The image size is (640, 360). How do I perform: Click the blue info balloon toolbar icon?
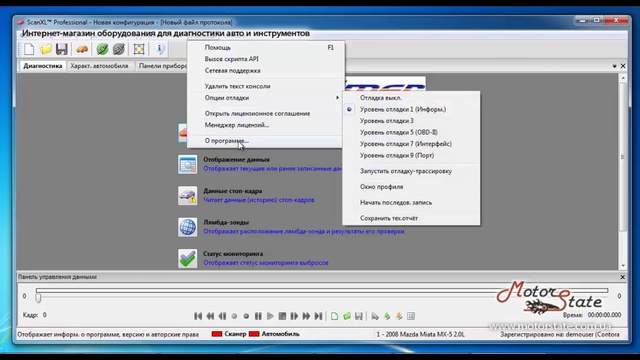tap(160, 49)
